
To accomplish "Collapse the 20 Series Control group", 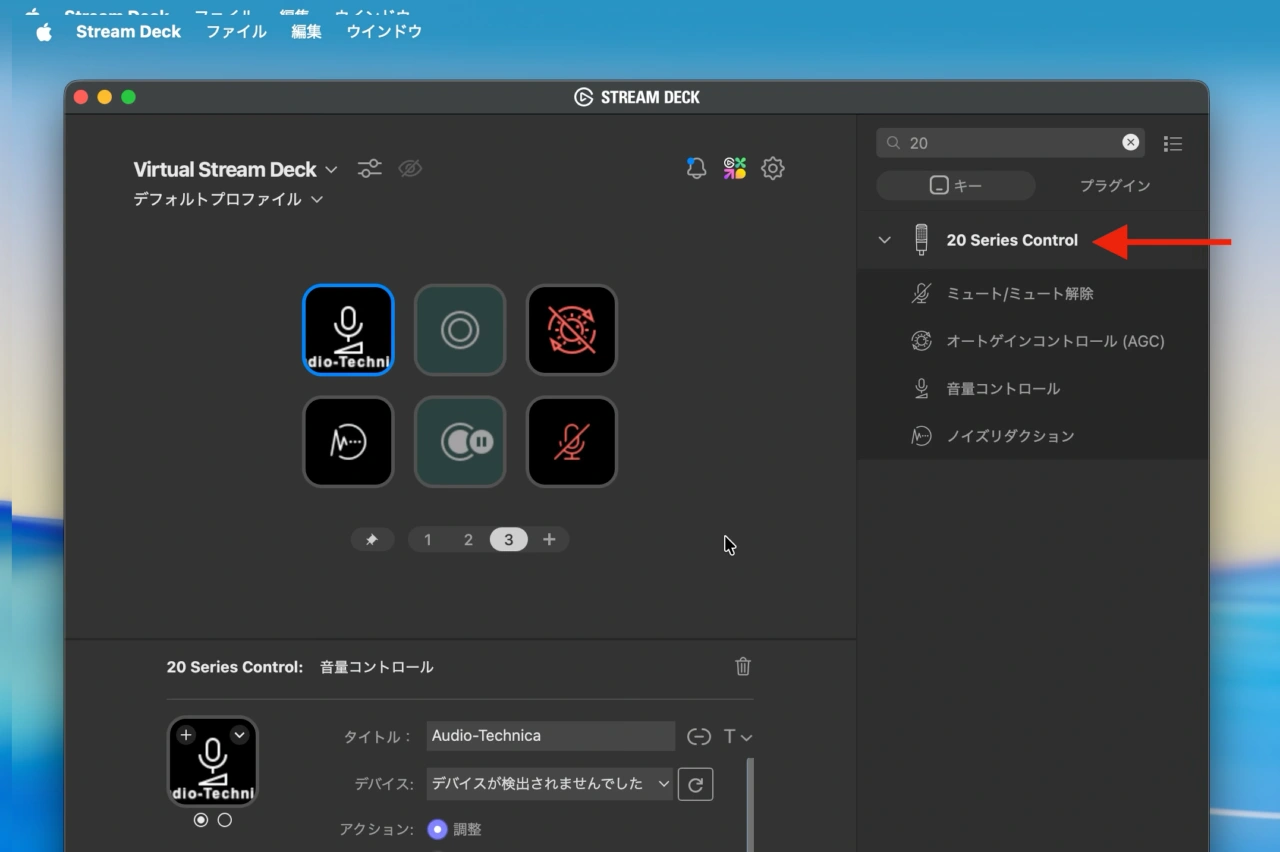I will click(x=884, y=240).
